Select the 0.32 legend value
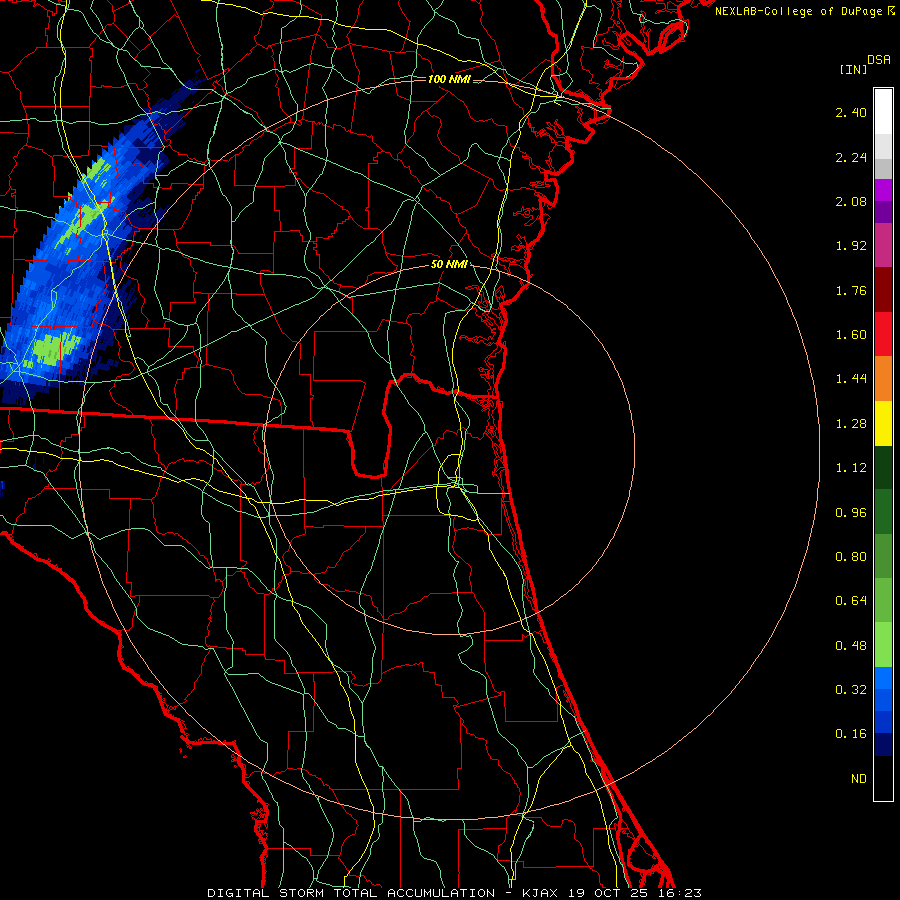The image size is (900, 900). tap(851, 690)
